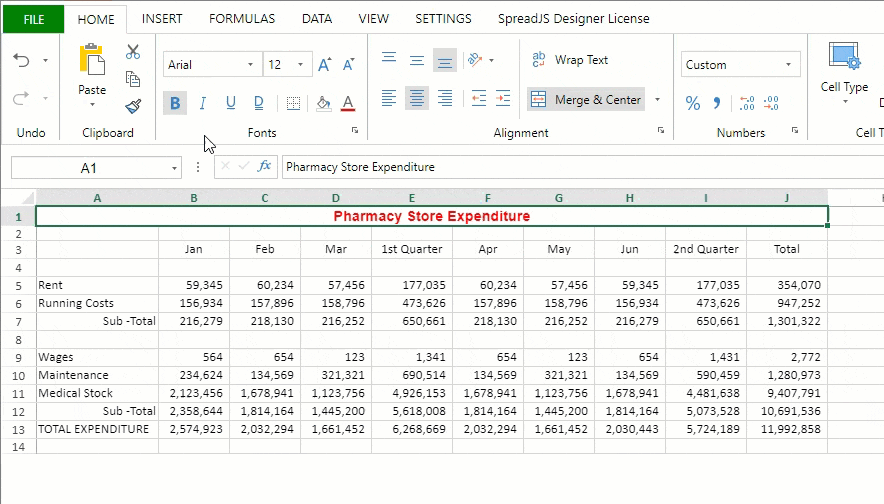Open the FILE tab

(34, 19)
